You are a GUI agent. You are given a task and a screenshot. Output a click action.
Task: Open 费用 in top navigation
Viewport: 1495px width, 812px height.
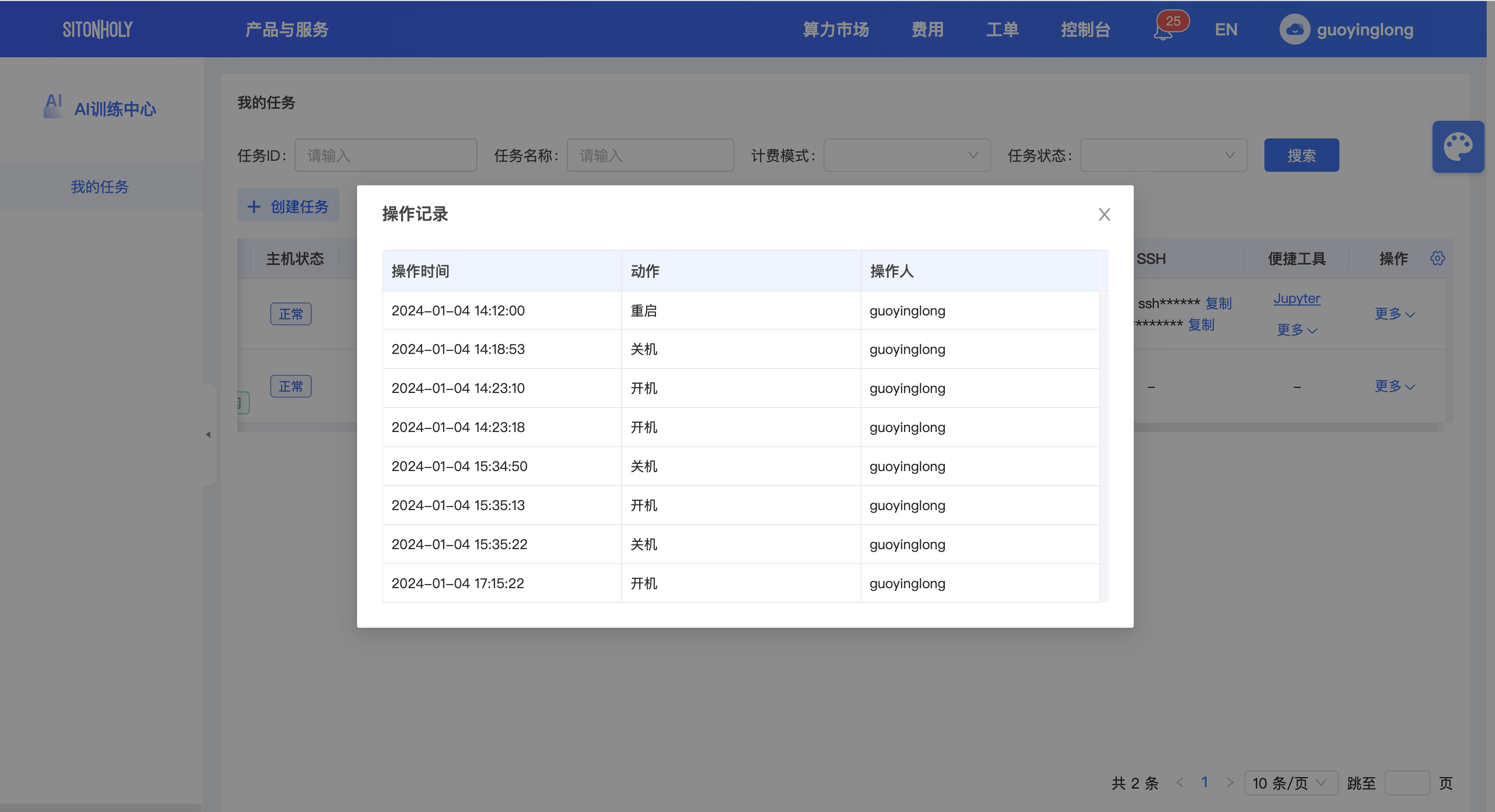pyautogui.click(x=928, y=30)
